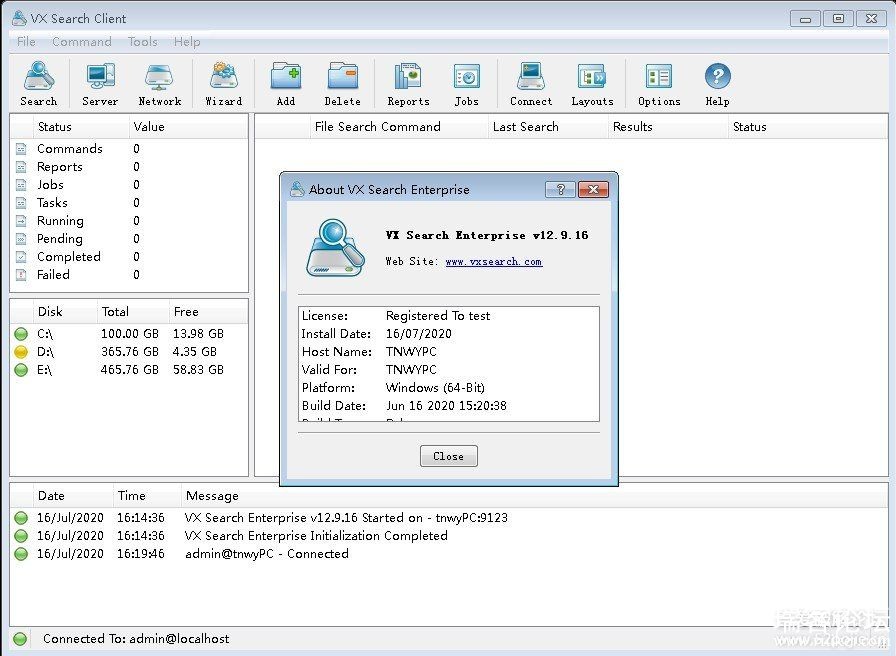Click the 'Jun 16 2020 15:20:38' build date
This screenshot has width=896, height=656.
446,406
